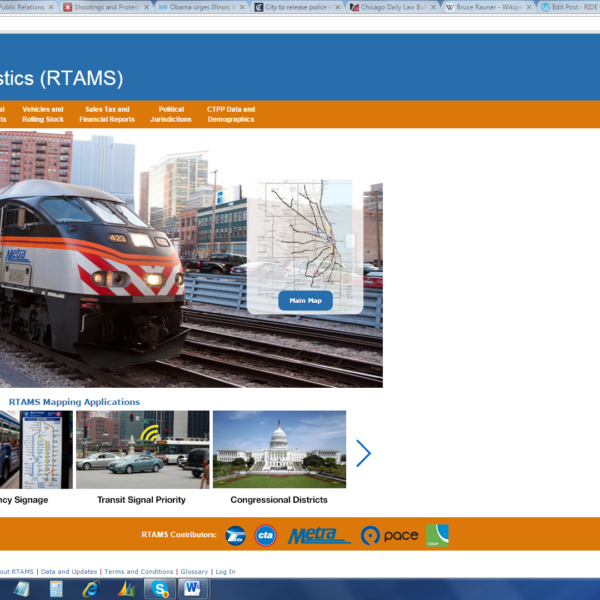The image size is (600, 600).
Task: Open the Terms and Conditions link
Action: tap(139, 571)
